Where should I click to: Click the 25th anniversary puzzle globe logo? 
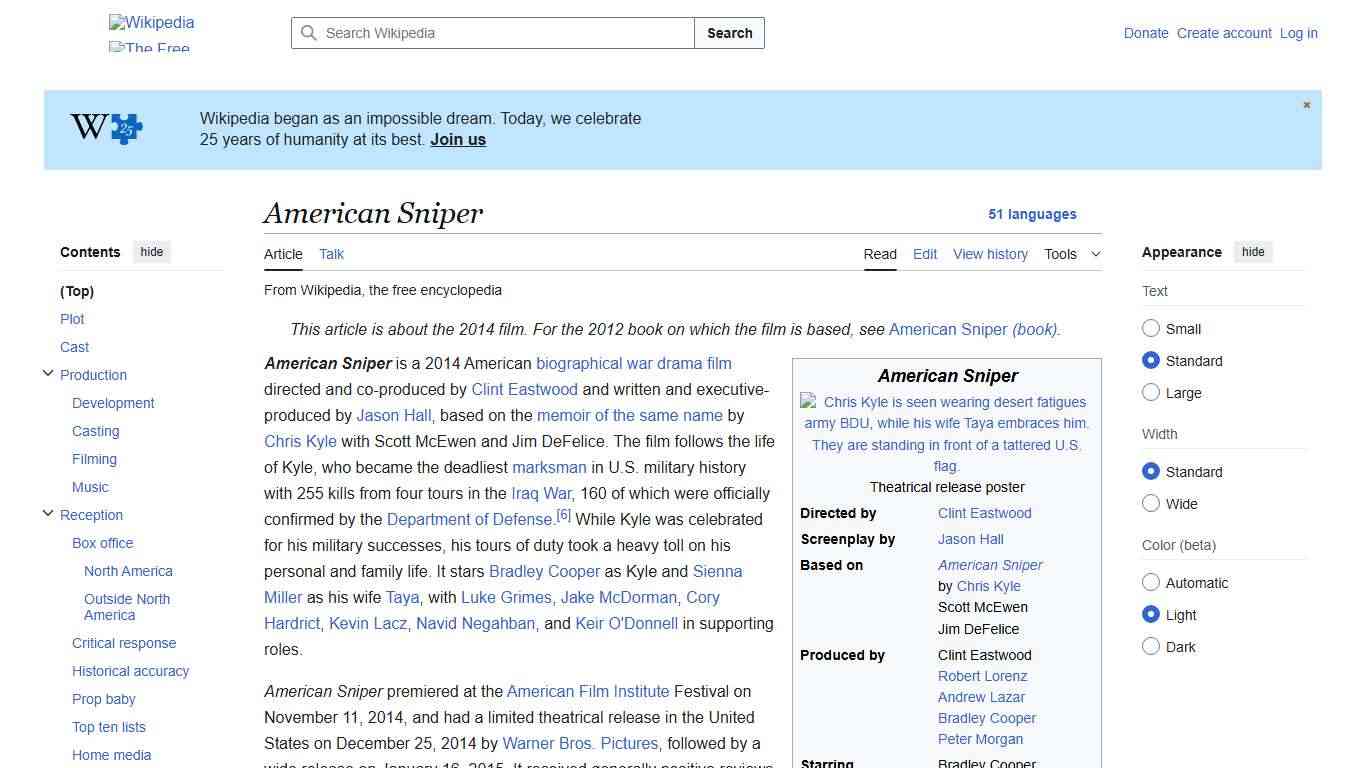105,128
